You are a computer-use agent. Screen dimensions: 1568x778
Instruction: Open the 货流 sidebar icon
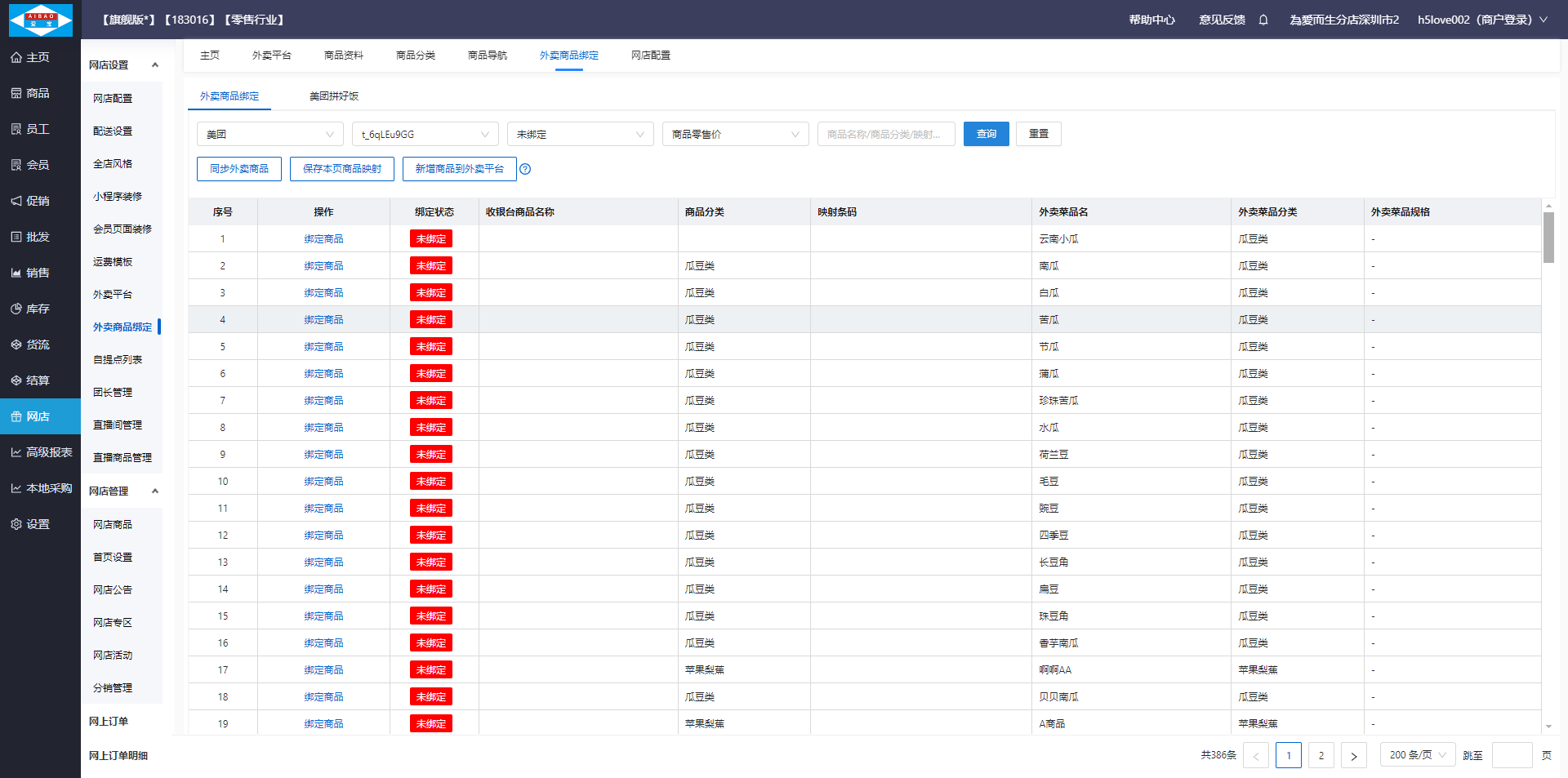pyautogui.click(x=16, y=345)
